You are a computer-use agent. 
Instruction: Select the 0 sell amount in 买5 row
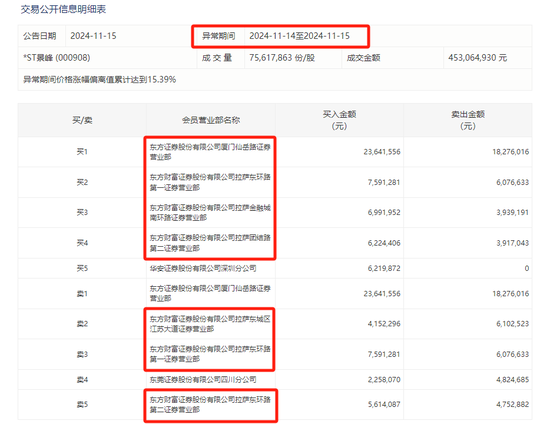pos(526,269)
